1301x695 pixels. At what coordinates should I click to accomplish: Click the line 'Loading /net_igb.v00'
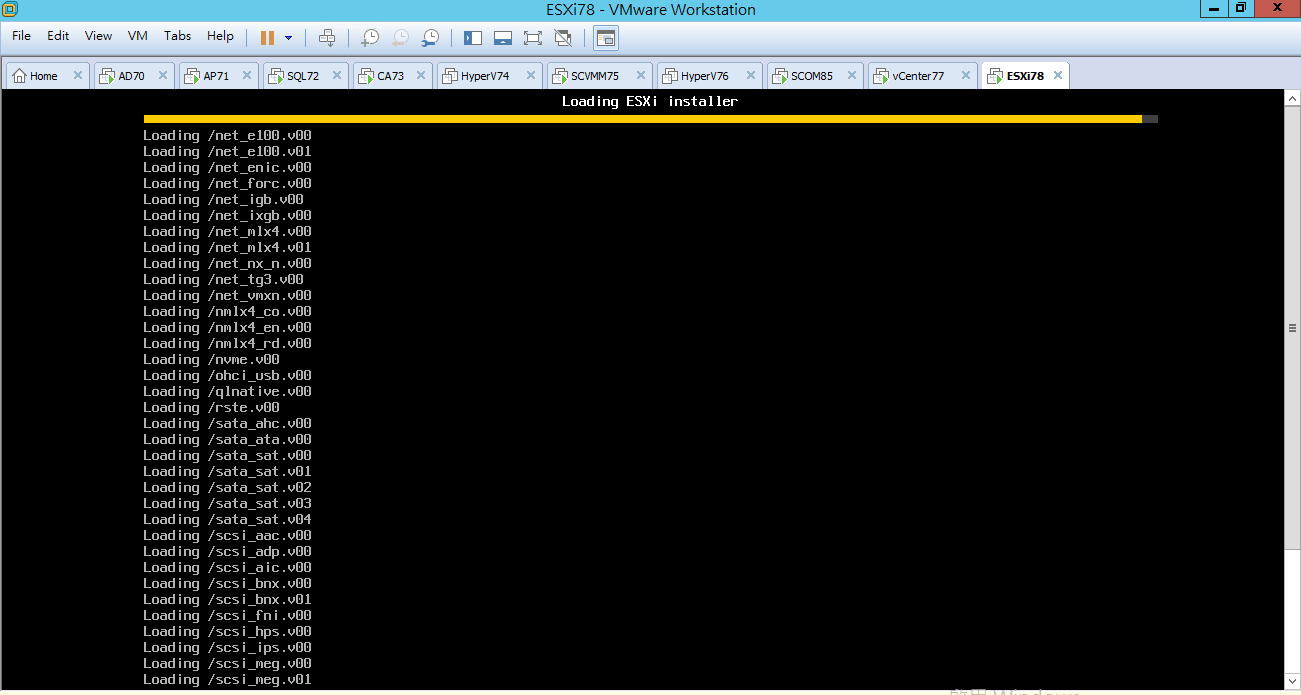[223, 199]
